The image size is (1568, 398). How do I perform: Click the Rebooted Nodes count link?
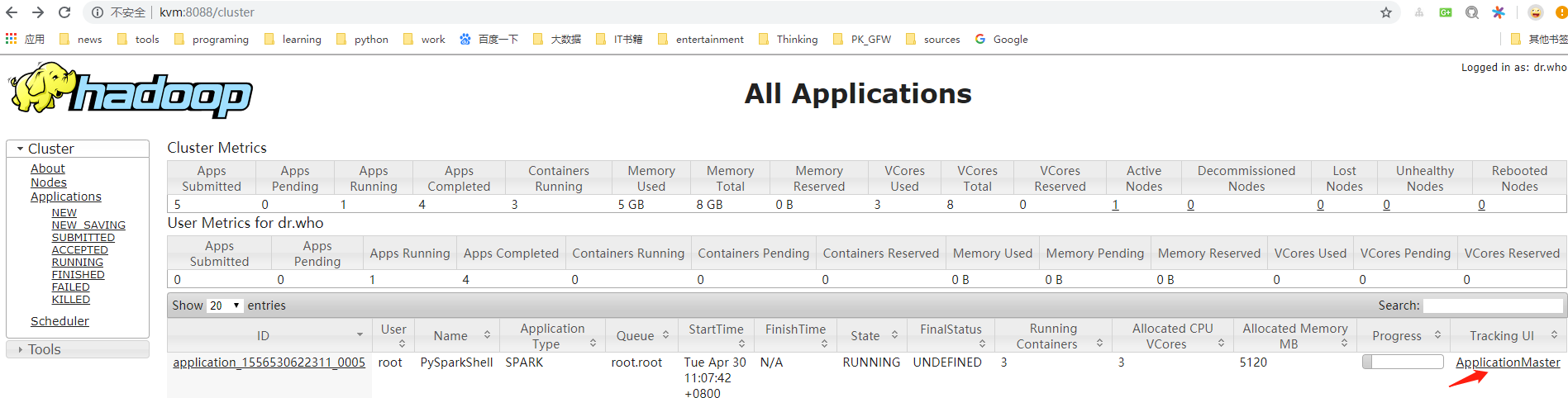[1481, 205]
